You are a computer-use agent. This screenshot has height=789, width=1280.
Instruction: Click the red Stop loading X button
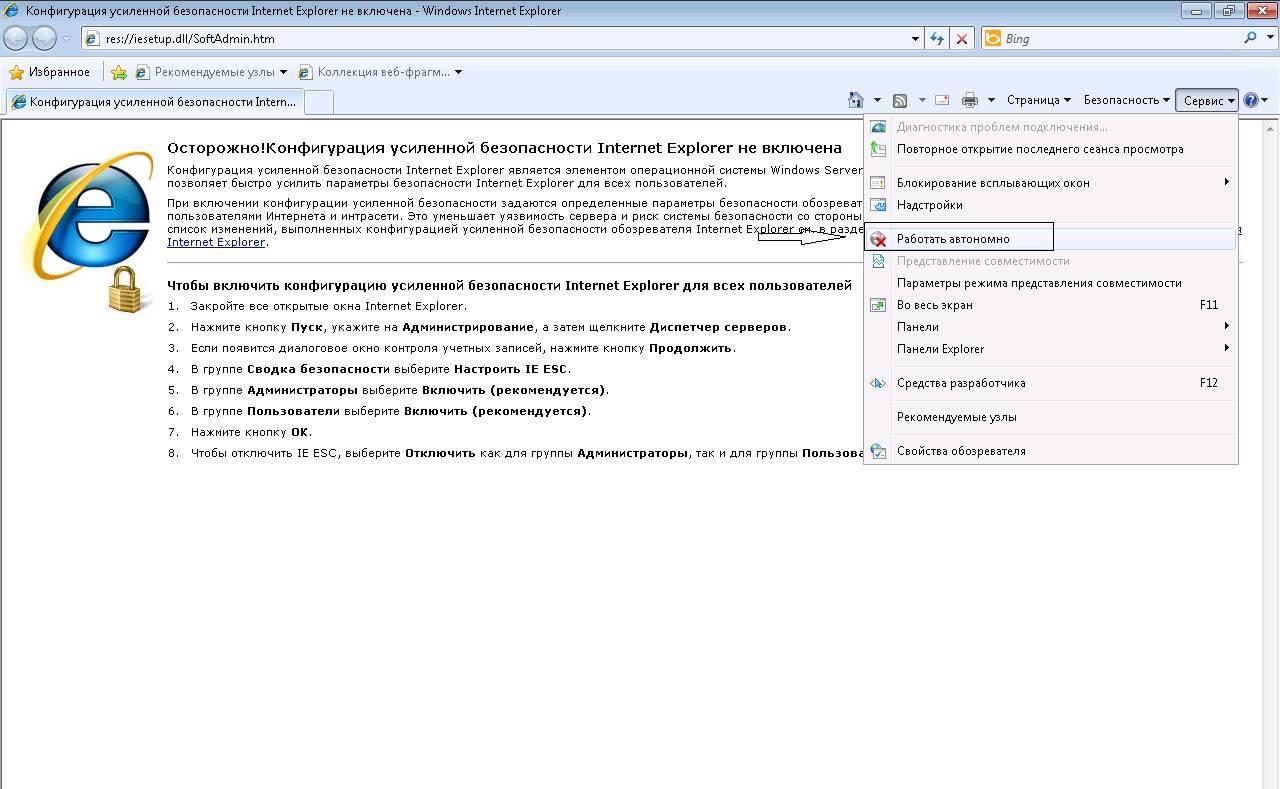pos(962,38)
